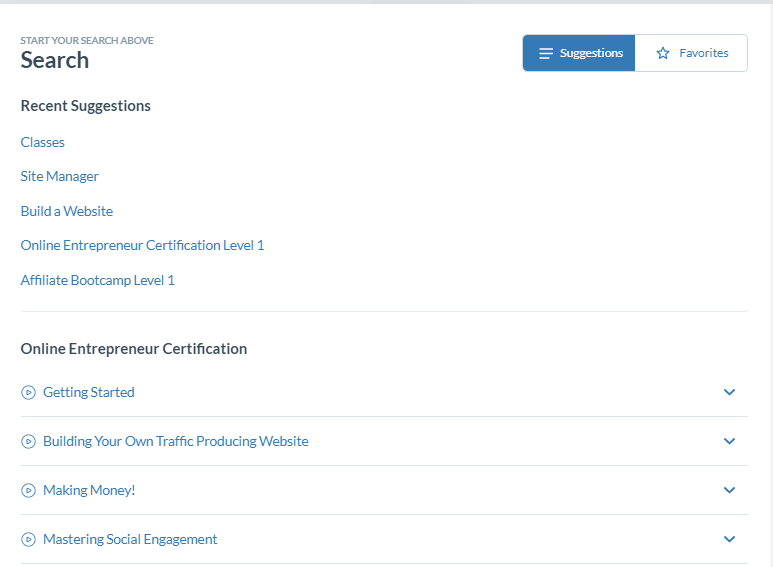Screen dimensions: 773x567
Task: Expand Mastering Social Engagement chevron
Action: click(729, 539)
